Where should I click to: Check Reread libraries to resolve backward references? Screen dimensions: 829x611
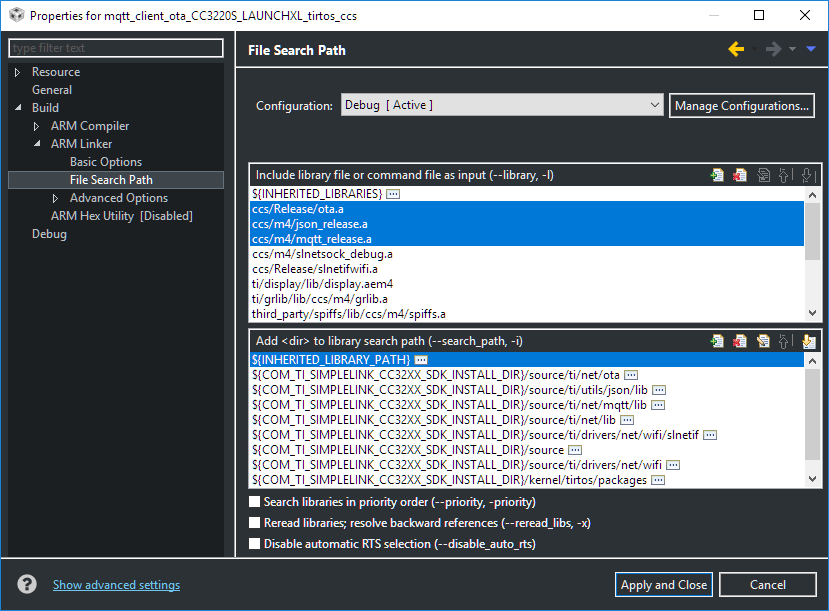(x=254, y=522)
